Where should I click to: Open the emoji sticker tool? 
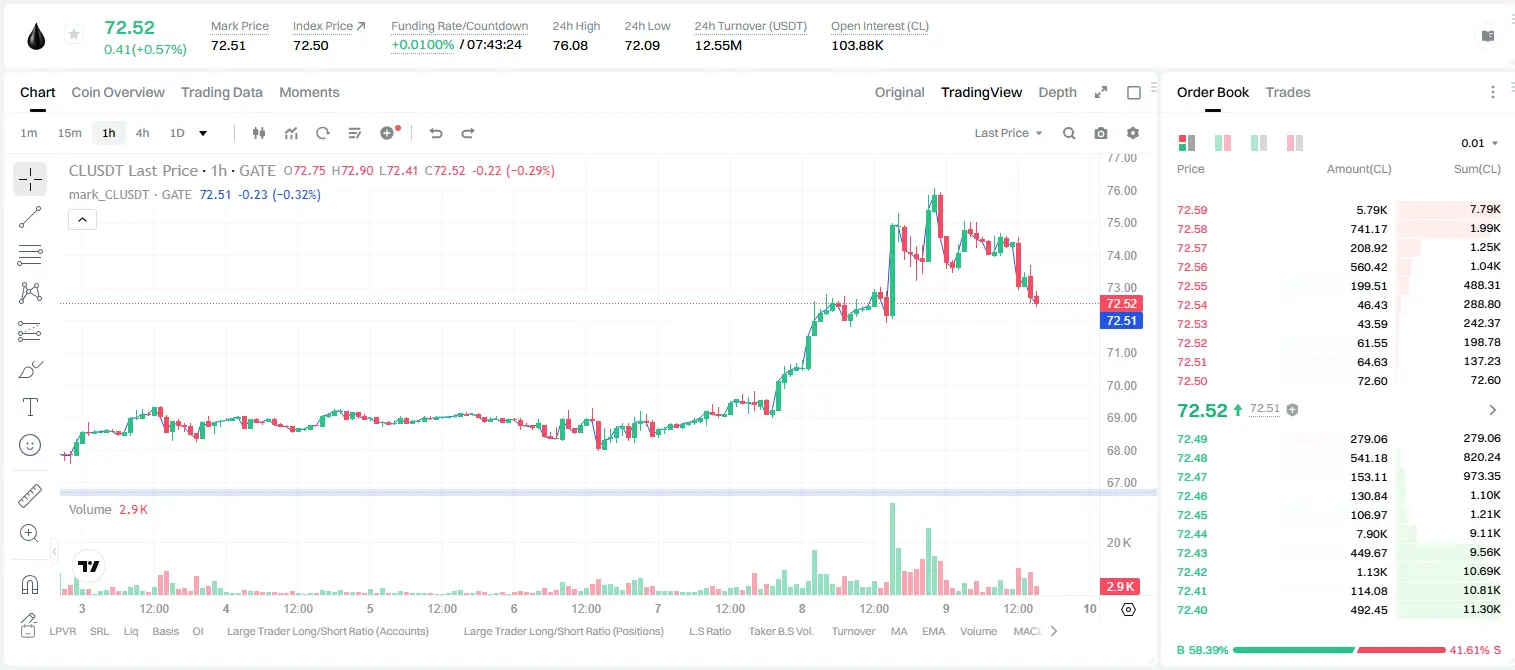coord(30,445)
